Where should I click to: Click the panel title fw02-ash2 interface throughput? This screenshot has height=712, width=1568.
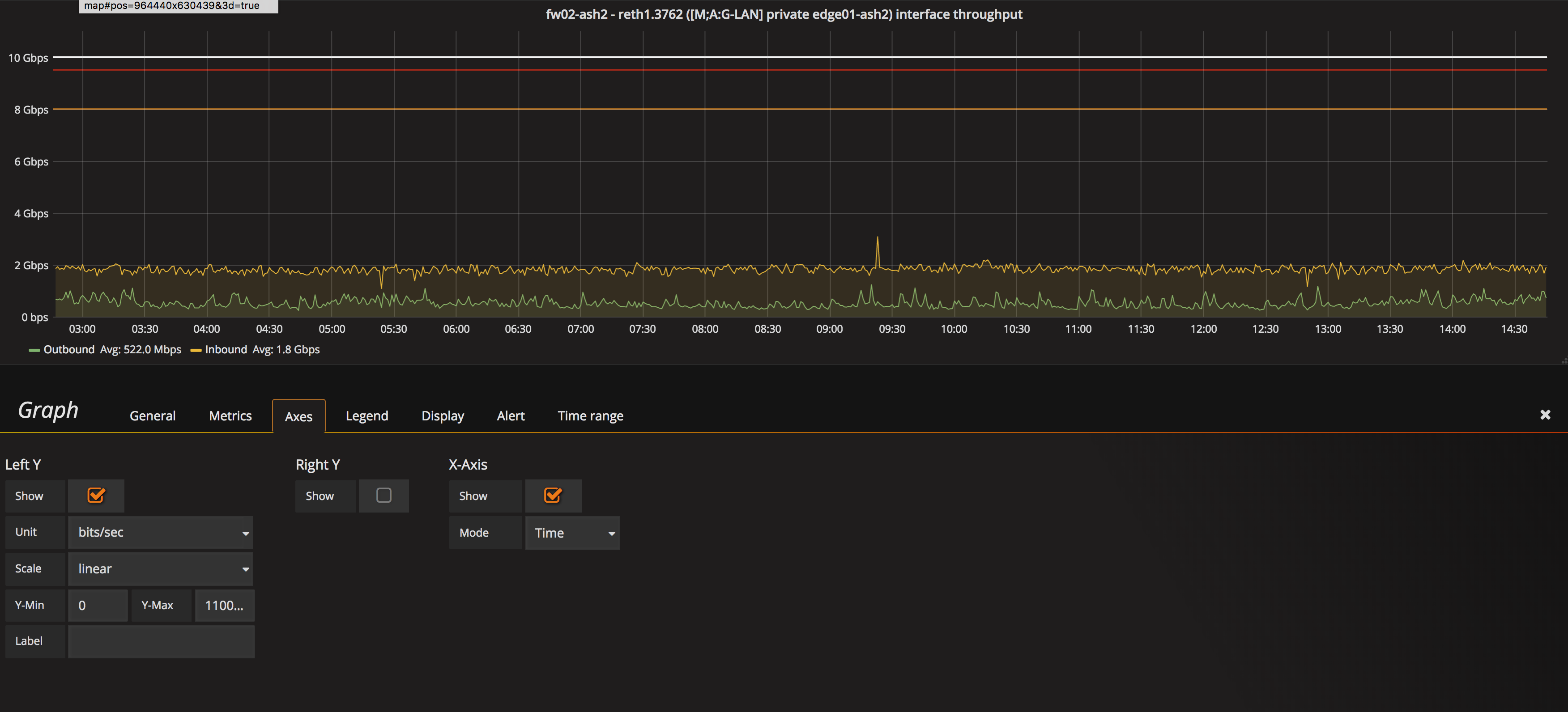pos(784,13)
